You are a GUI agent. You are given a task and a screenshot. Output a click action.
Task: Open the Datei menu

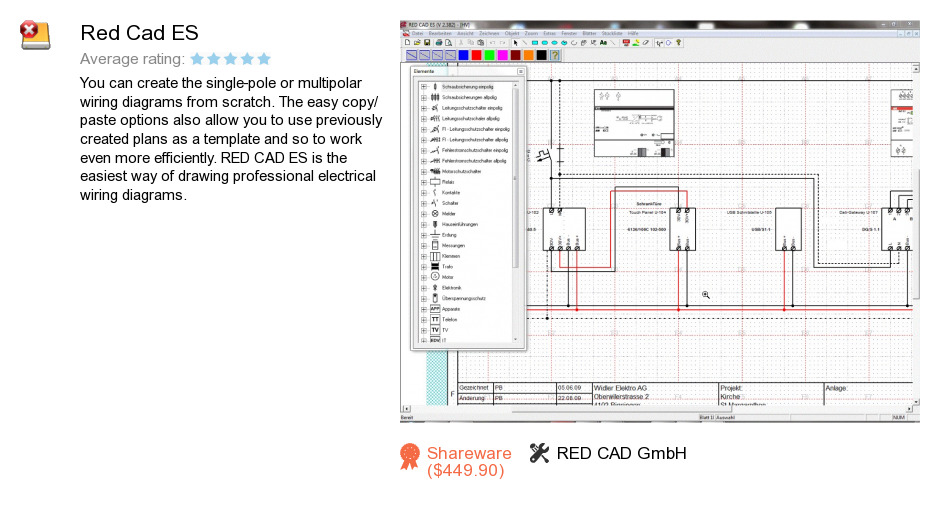click(417, 34)
